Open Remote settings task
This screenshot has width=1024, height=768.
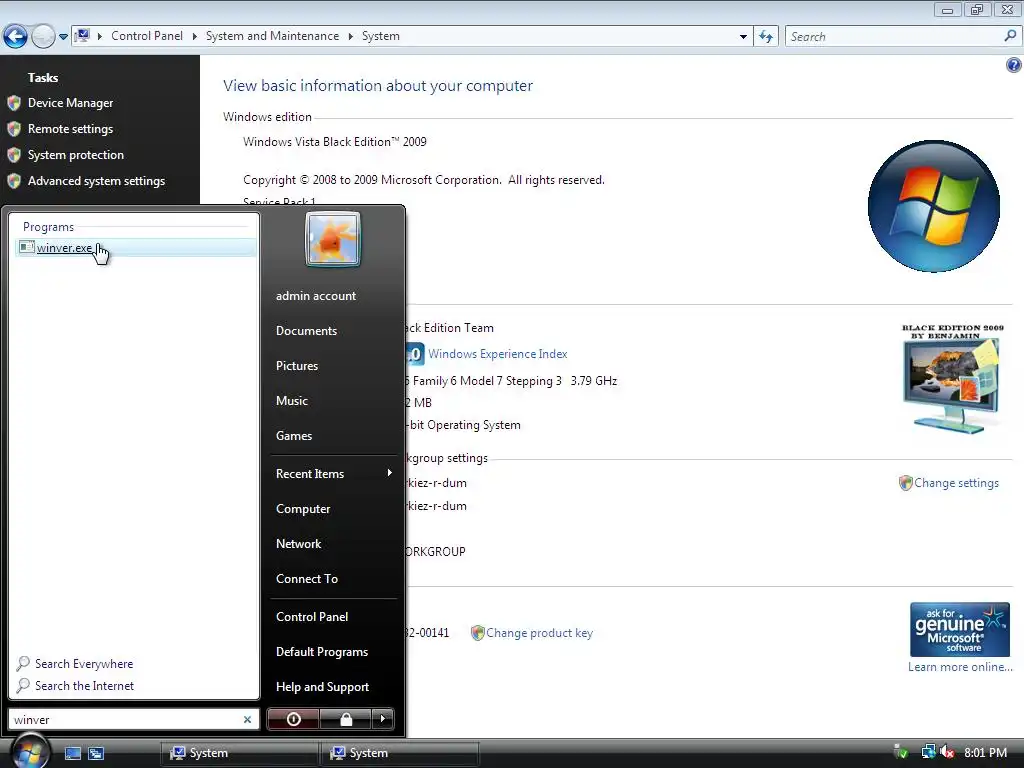(x=71, y=129)
